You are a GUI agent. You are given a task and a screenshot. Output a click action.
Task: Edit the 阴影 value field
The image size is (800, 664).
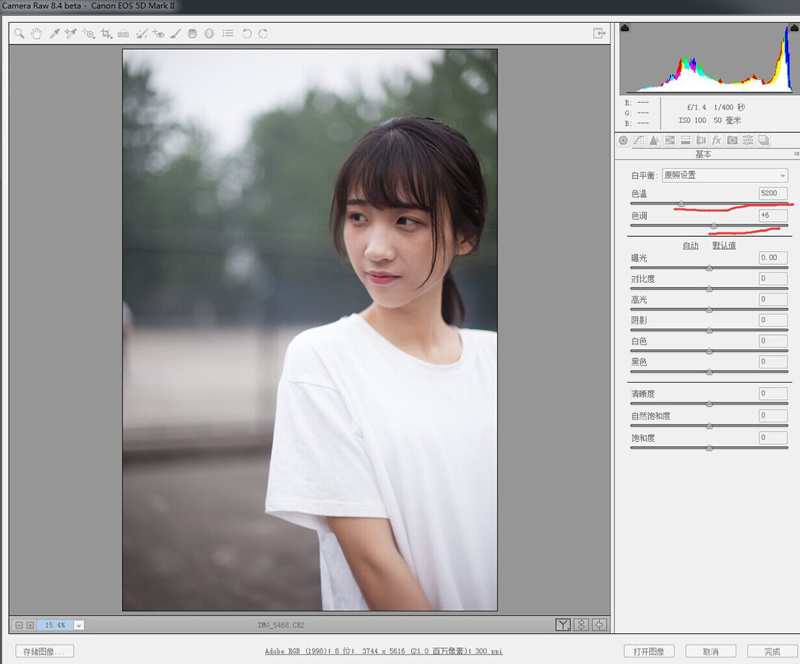pyautogui.click(x=772, y=321)
